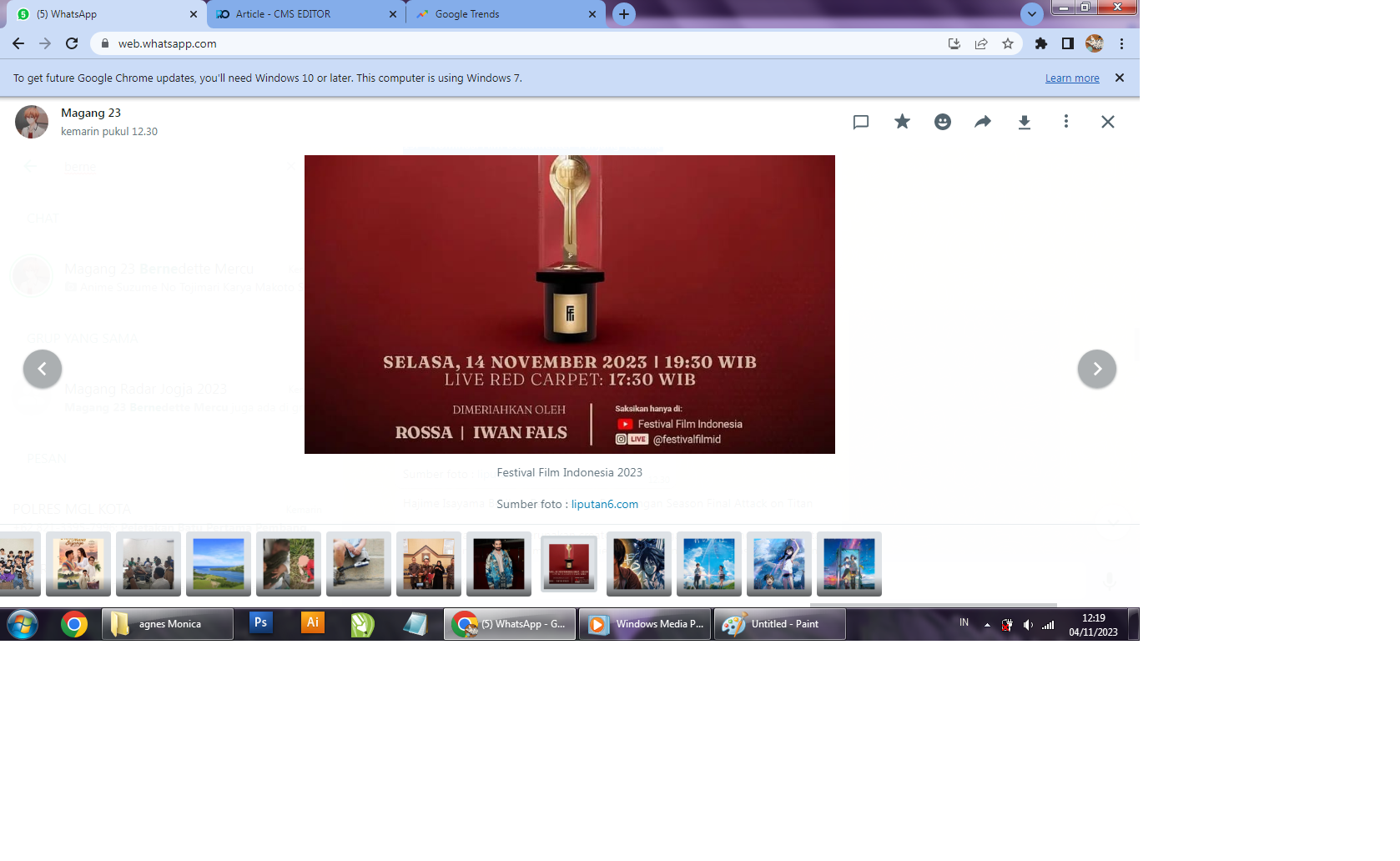Open the Windows Start menu
Image resolution: width=1400 pixels, height=861 pixels.
[23, 624]
